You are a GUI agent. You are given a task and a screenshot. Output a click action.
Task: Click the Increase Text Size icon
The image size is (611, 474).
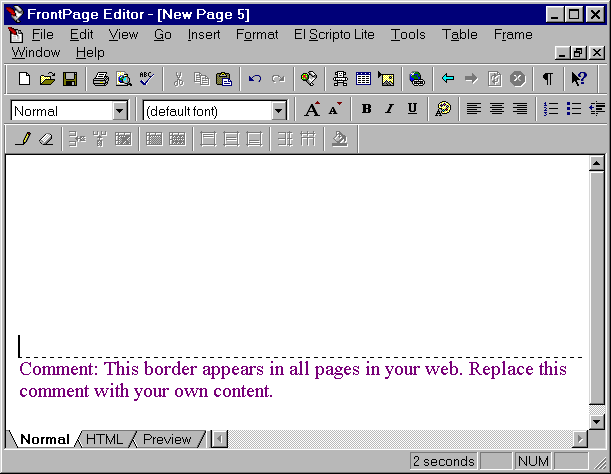point(312,110)
